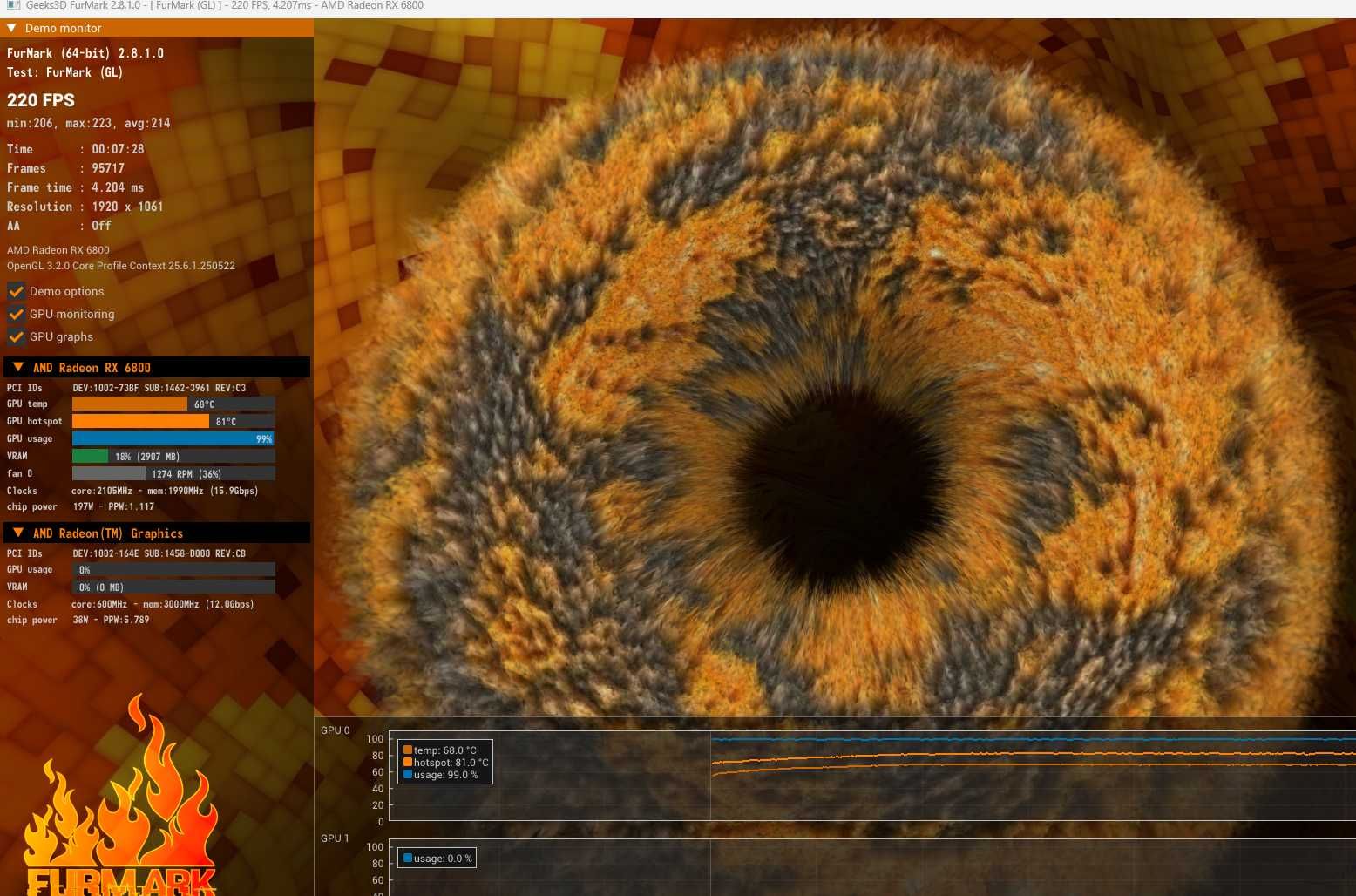Click the fan 0 1274 RPM bar
The image size is (1356, 896).
point(173,473)
